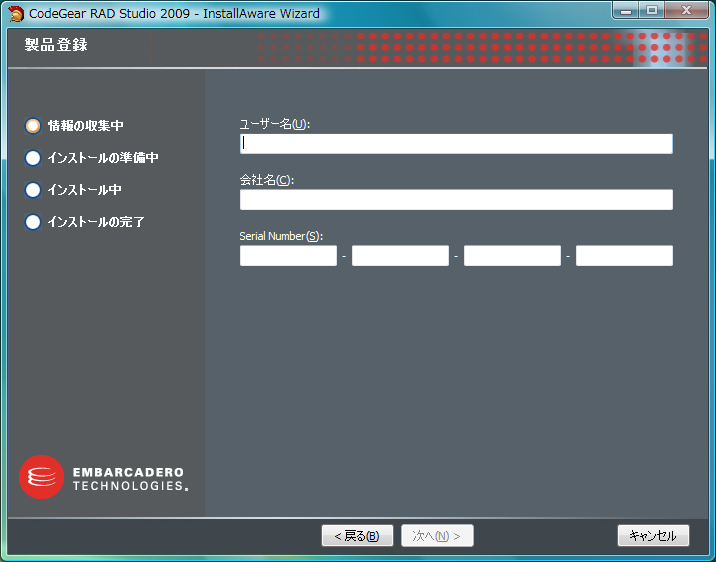The height and width of the screenshot is (562, 716).
Task: Click the ユーザー名(U): label
Action: (275, 124)
